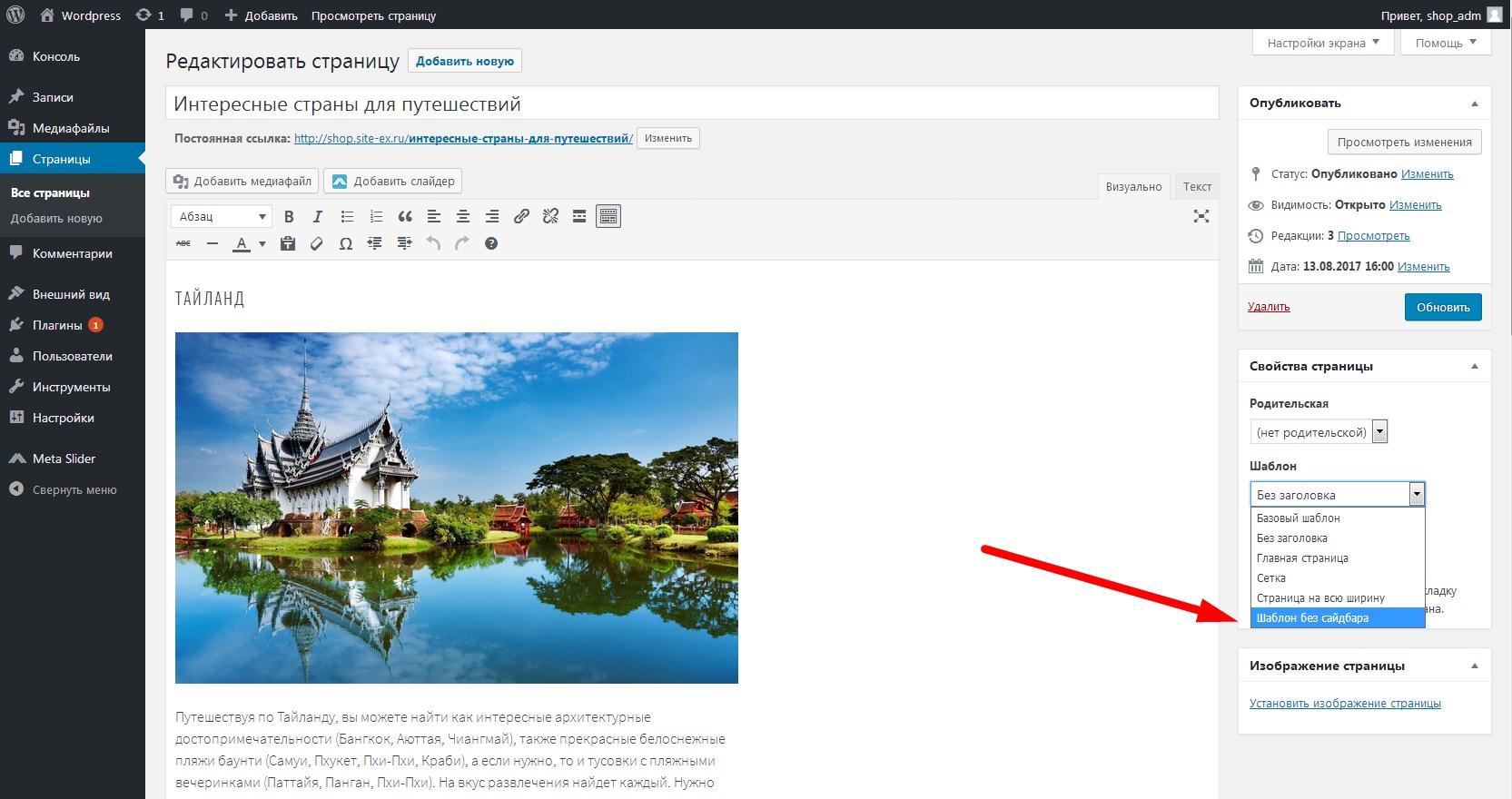Click Изменить next to Видимость
This screenshot has width=1512, height=799.
click(x=1415, y=205)
